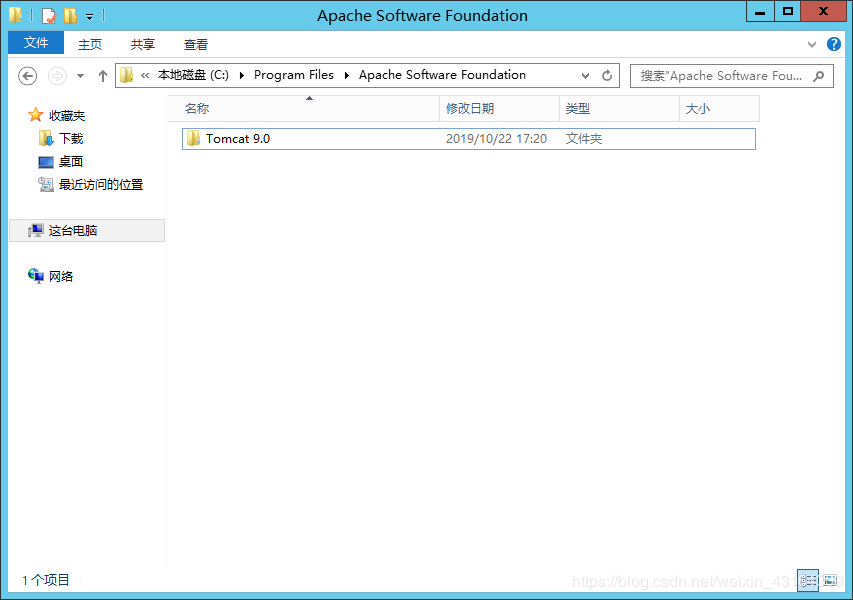Click the folder icon in address bar
This screenshot has width=853, height=600.
pyautogui.click(x=127, y=75)
